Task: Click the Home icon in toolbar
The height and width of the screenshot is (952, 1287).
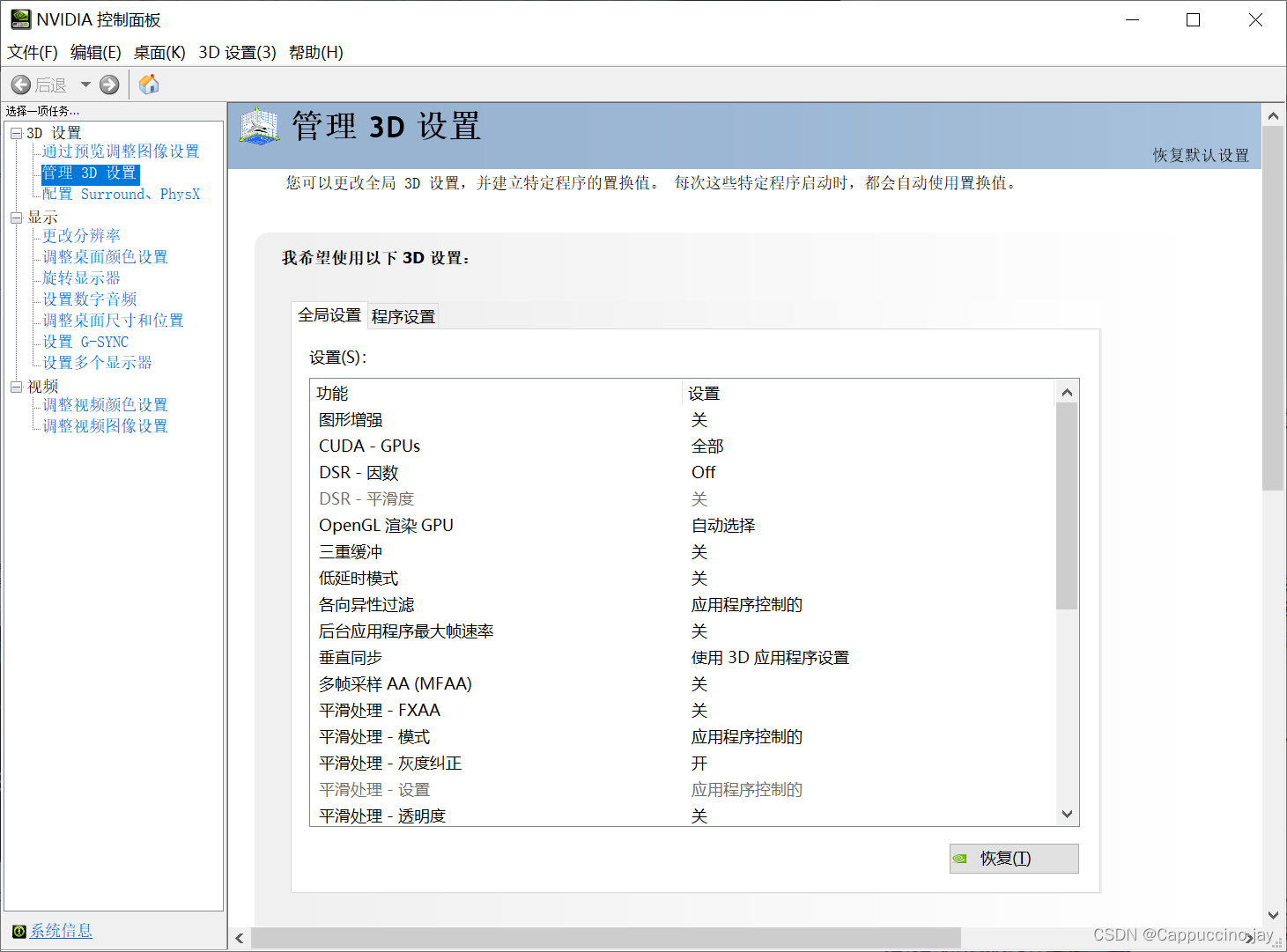Action: point(150,84)
